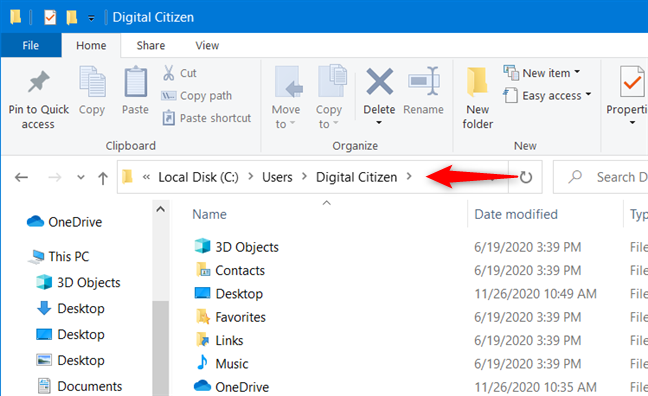Select 3D Objects in the navigation pane
The image size is (648, 396).
click(x=78, y=282)
